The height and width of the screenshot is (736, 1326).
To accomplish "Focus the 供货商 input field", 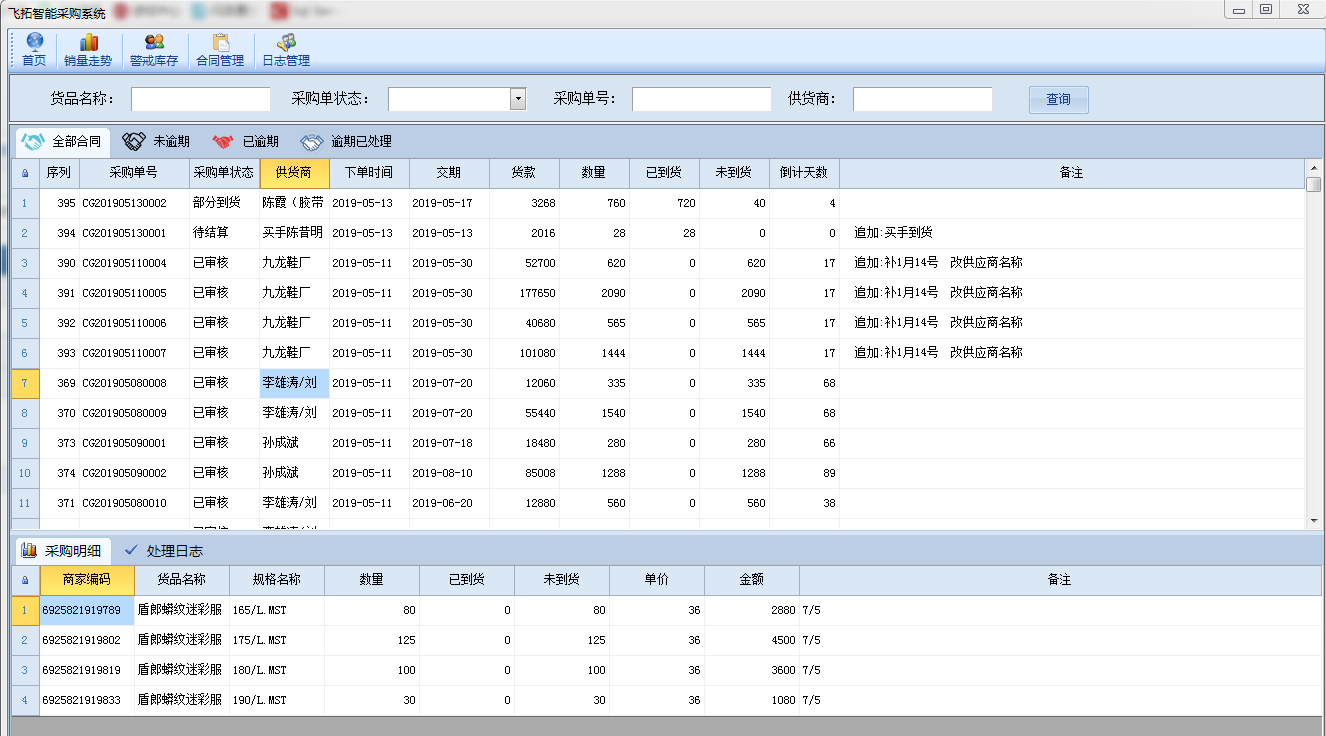I will pyautogui.click(x=923, y=99).
